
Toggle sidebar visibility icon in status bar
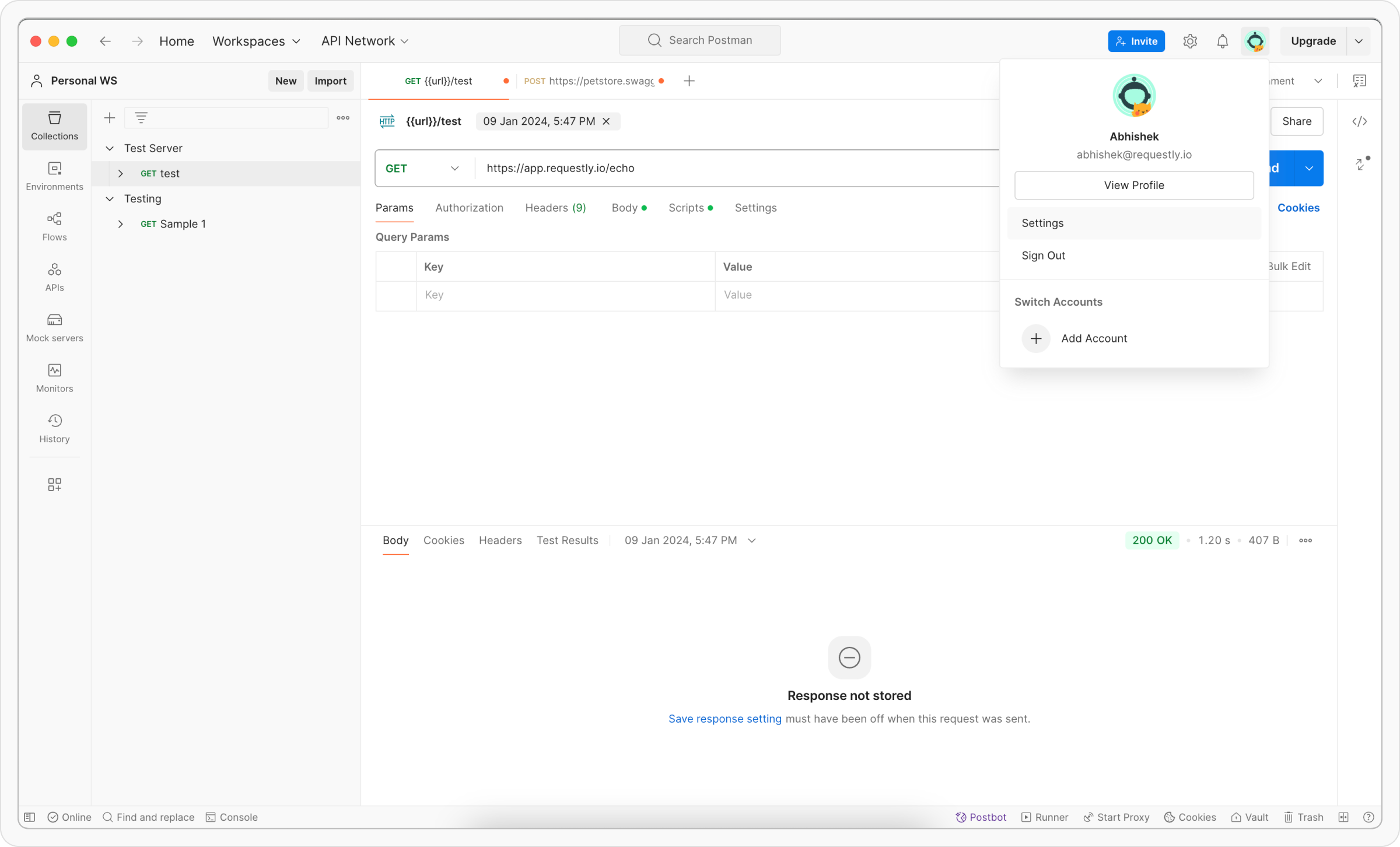[30, 817]
